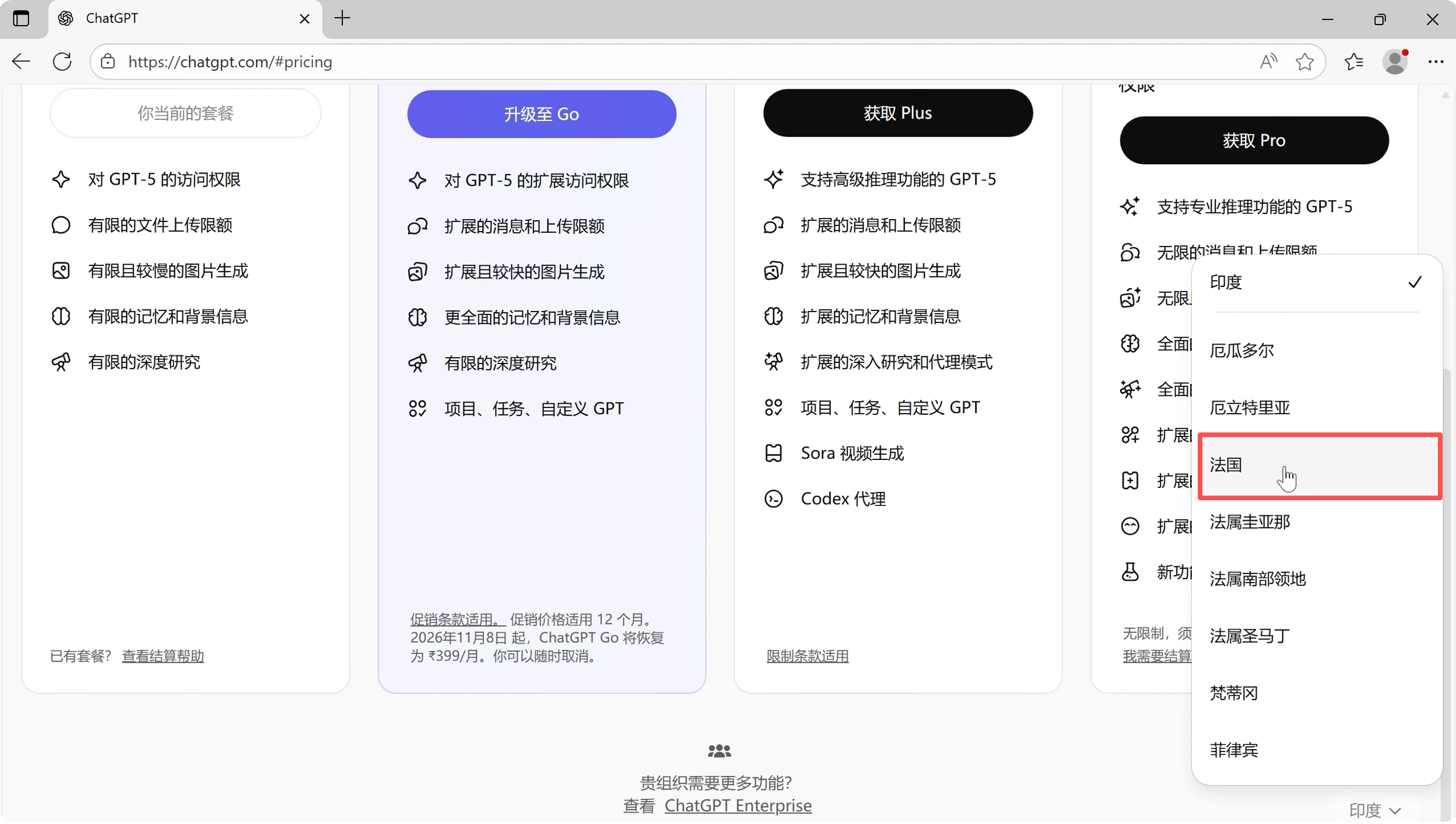Open the tab actions menu icon
This screenshot has width=1456, height=824.
coord(21,19)
